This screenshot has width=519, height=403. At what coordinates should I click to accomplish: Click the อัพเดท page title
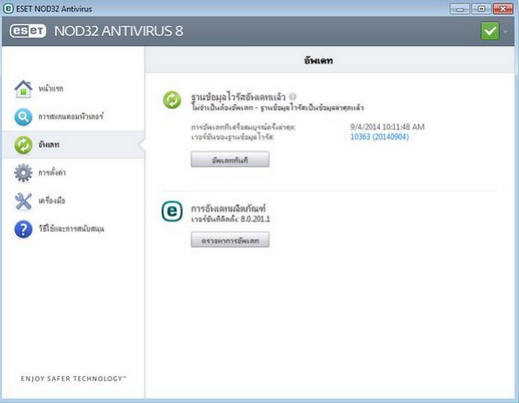pos(318,61)
